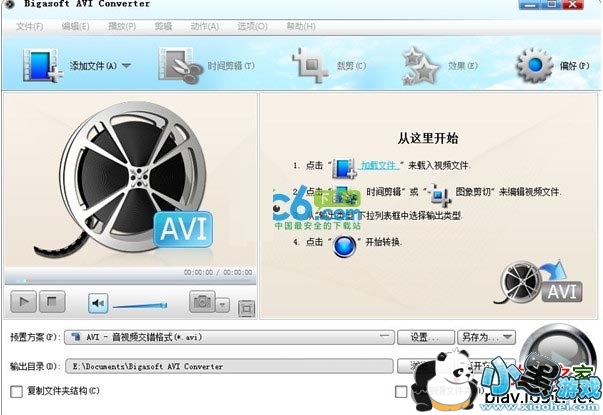Viewport: 603px width, 415px height.
Task: Click the playback progress bar
Action: (x=130, y=281)
